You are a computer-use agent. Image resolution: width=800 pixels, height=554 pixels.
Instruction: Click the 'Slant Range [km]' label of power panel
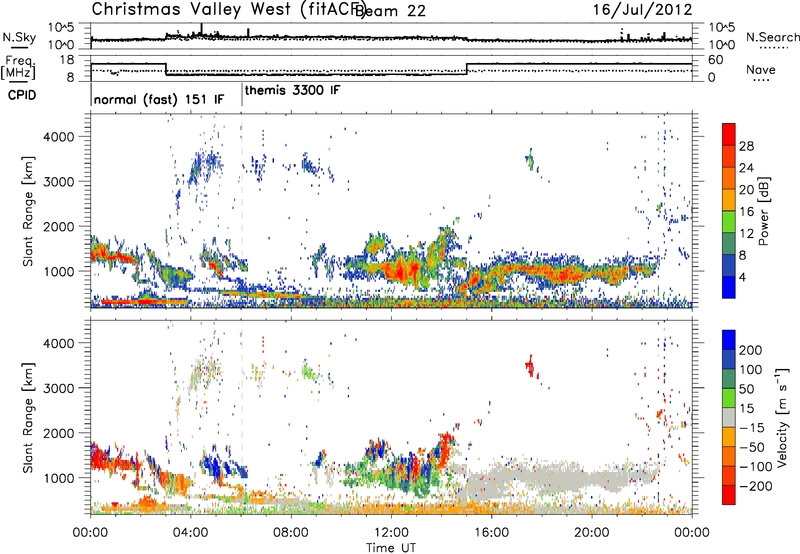(x=28, y=211)
